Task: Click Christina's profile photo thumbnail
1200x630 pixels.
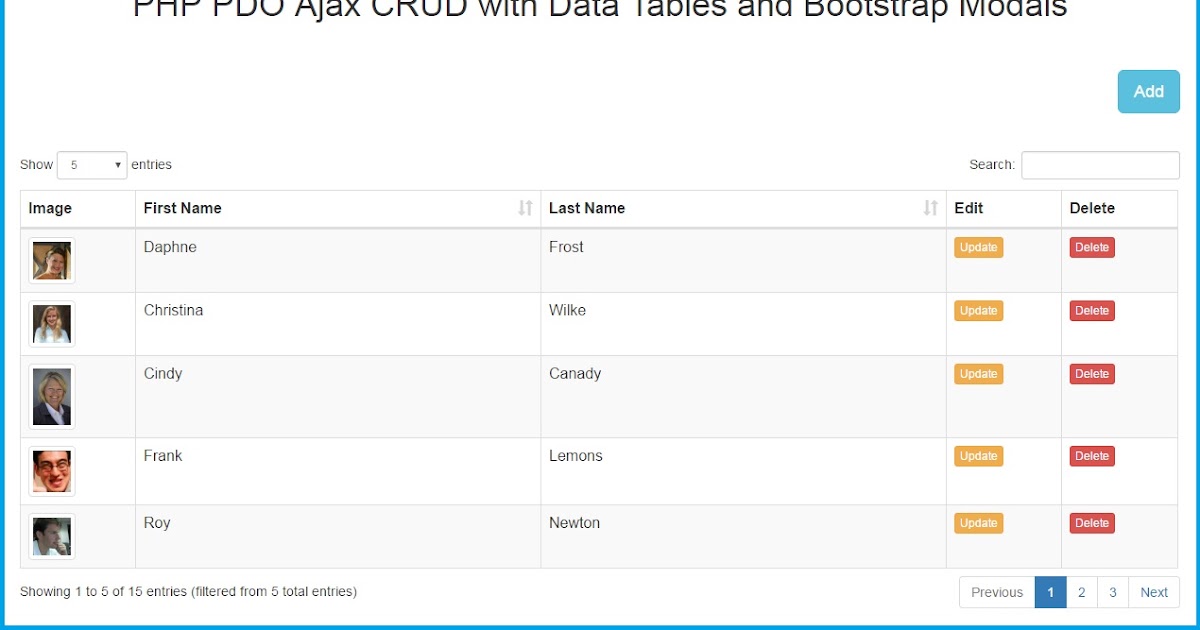Action: tap(52, 324)
